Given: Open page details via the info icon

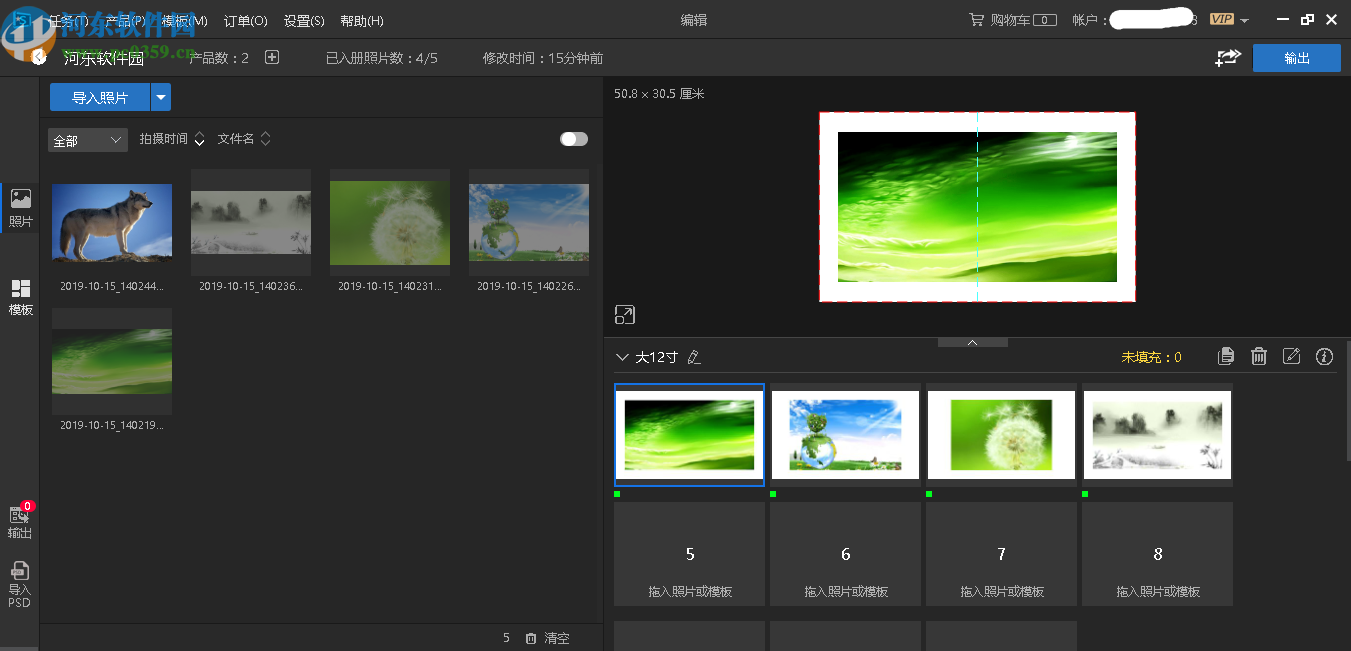Looking at the screenshot, I should 1324,356.
